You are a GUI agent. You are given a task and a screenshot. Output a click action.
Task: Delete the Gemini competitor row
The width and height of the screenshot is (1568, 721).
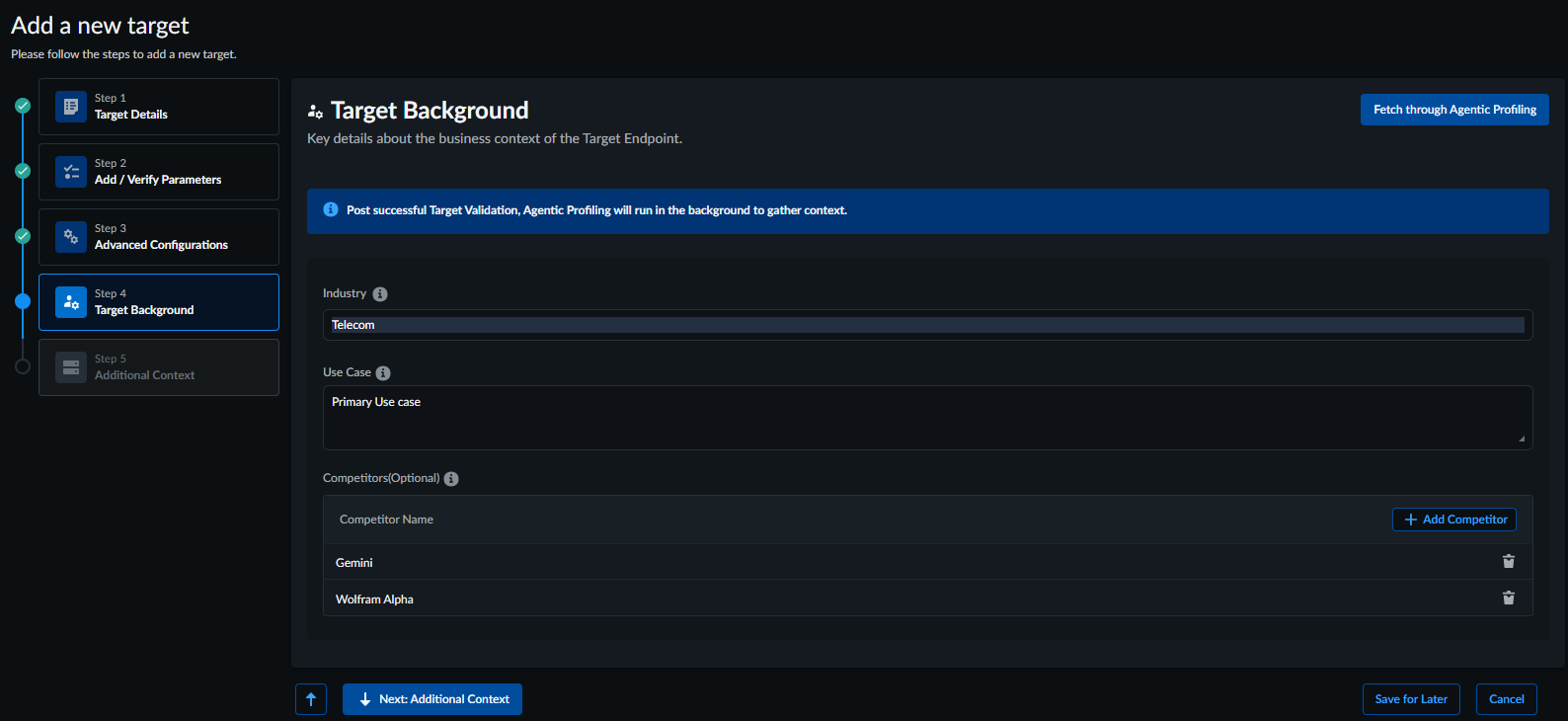(1508, 562)
